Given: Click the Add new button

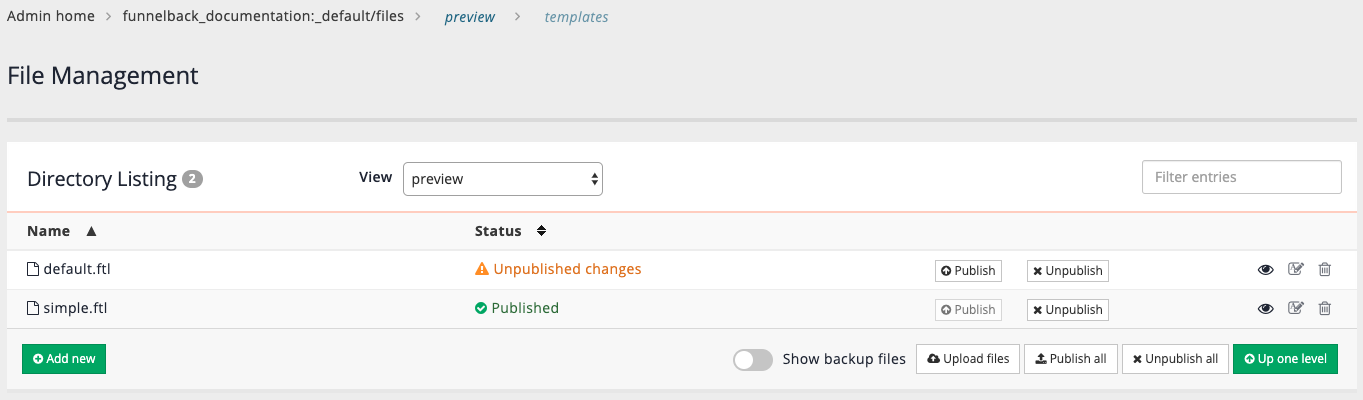Looking at the screenshot, I should [x=64, y=358].
